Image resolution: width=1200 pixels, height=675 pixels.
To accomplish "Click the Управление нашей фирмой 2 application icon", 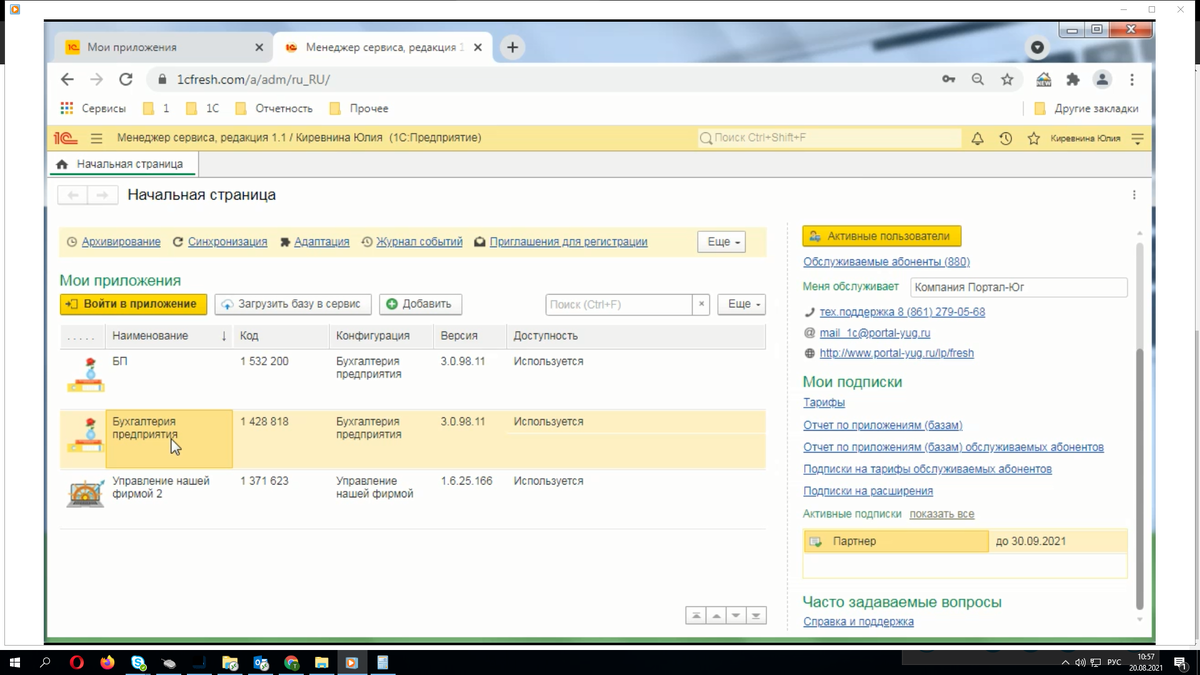I will tap(85, 493).
